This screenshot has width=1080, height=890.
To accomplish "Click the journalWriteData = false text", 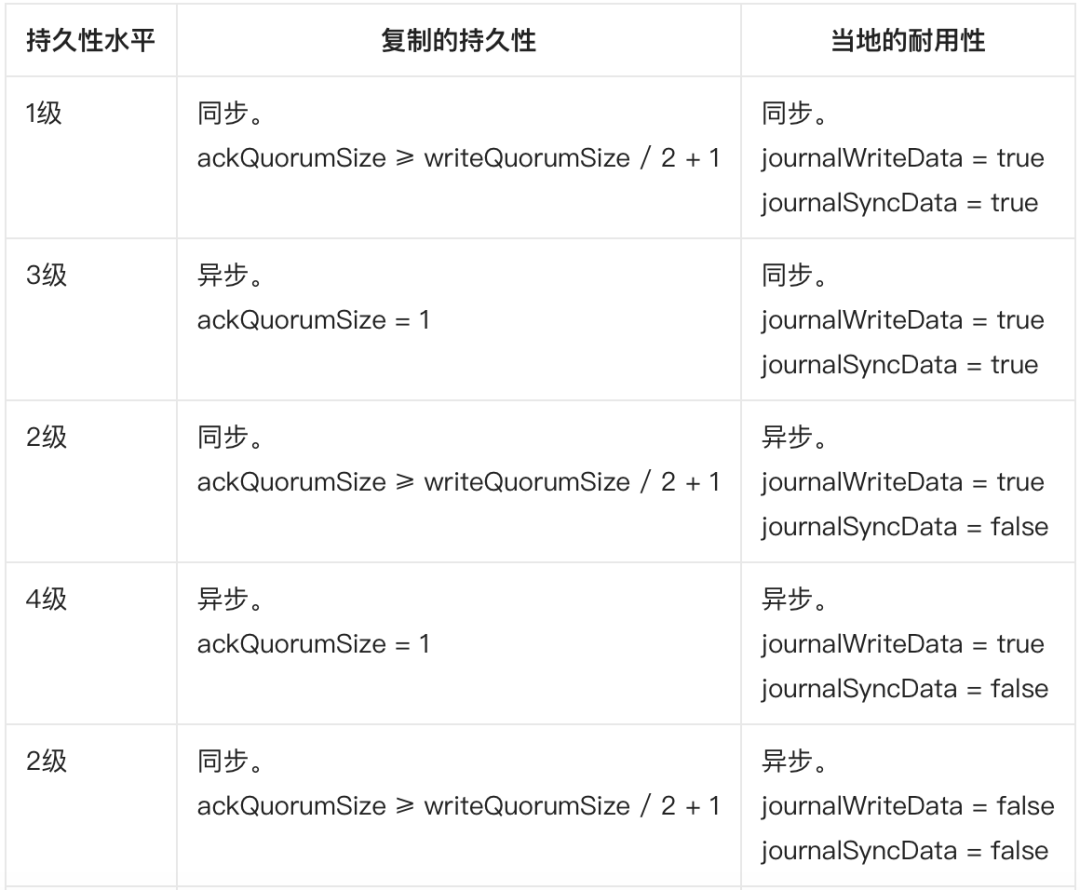I will click(x=907, y=806).
